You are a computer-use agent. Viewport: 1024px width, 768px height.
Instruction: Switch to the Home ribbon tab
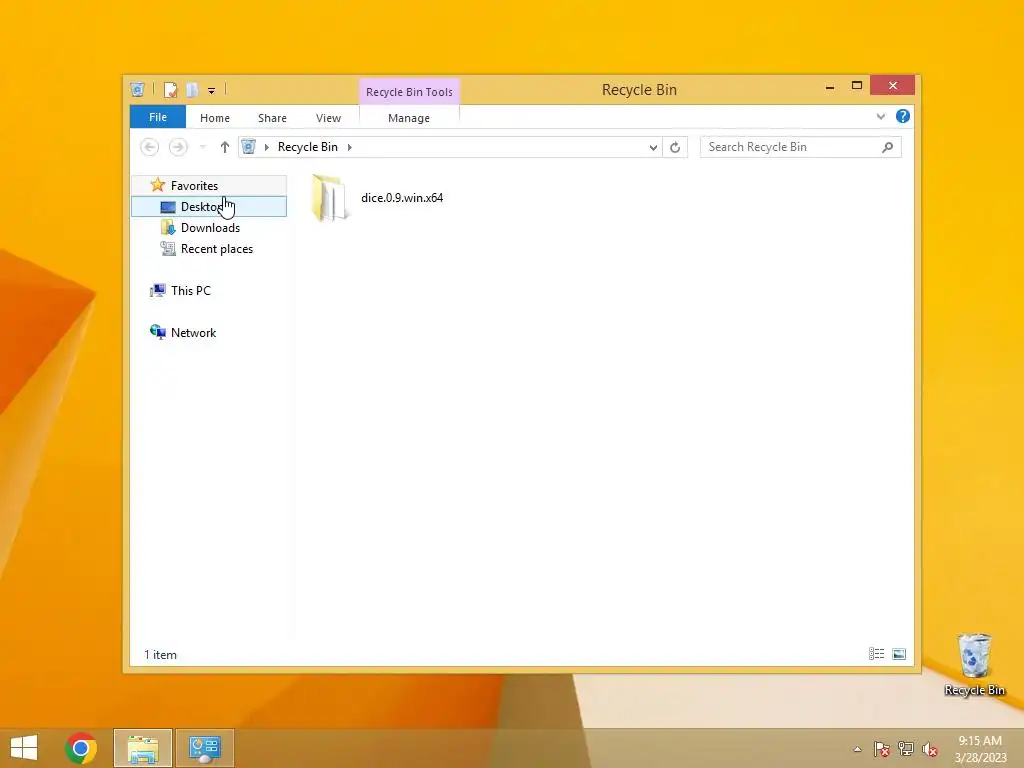tap(215, 118)
